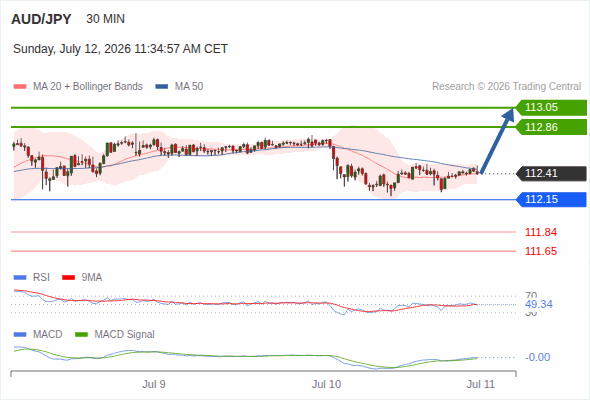Click the 113.05 green price label
590x400 pixels.
coord(552,107)
